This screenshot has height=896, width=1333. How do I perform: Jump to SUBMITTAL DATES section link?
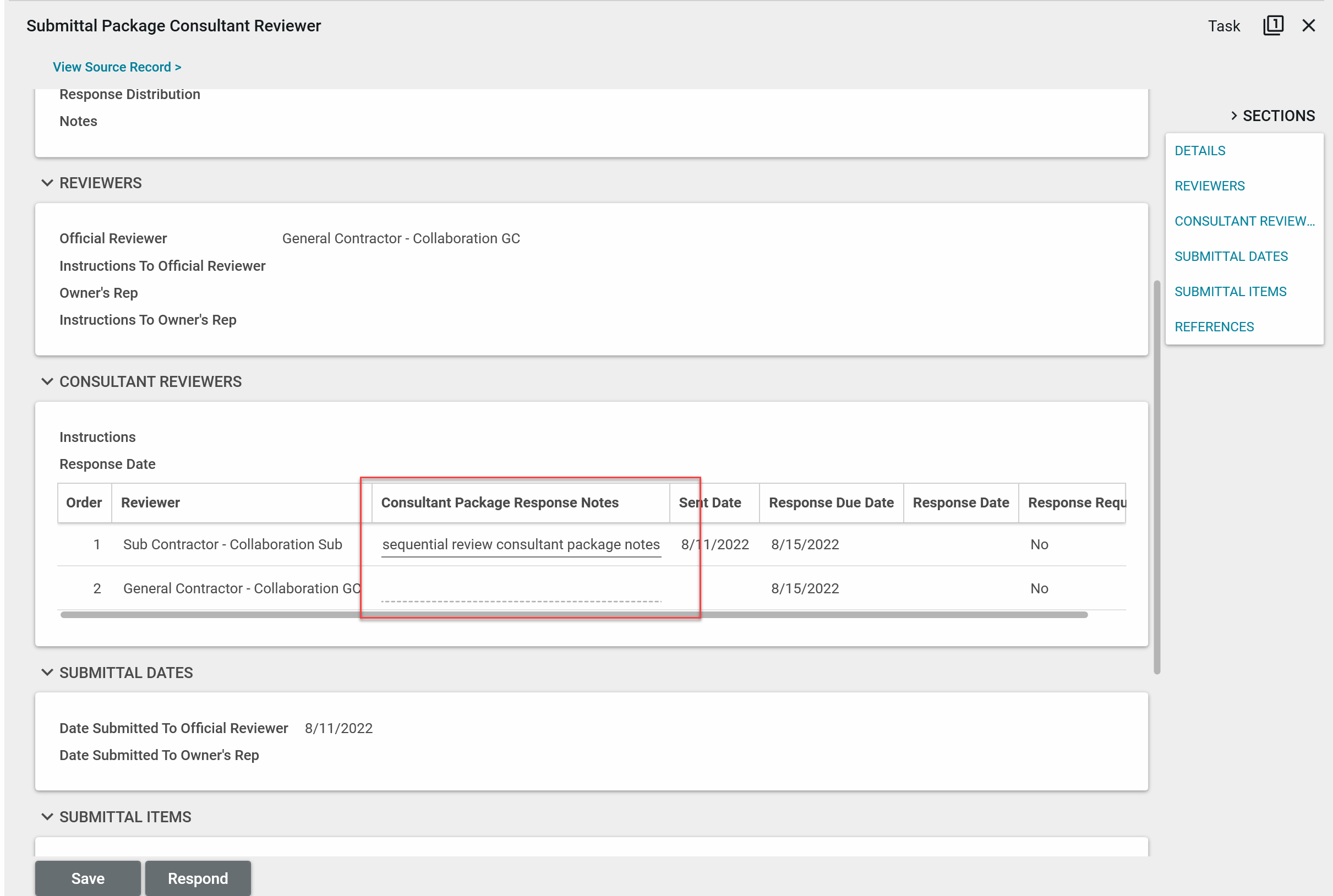[1230, 256]
